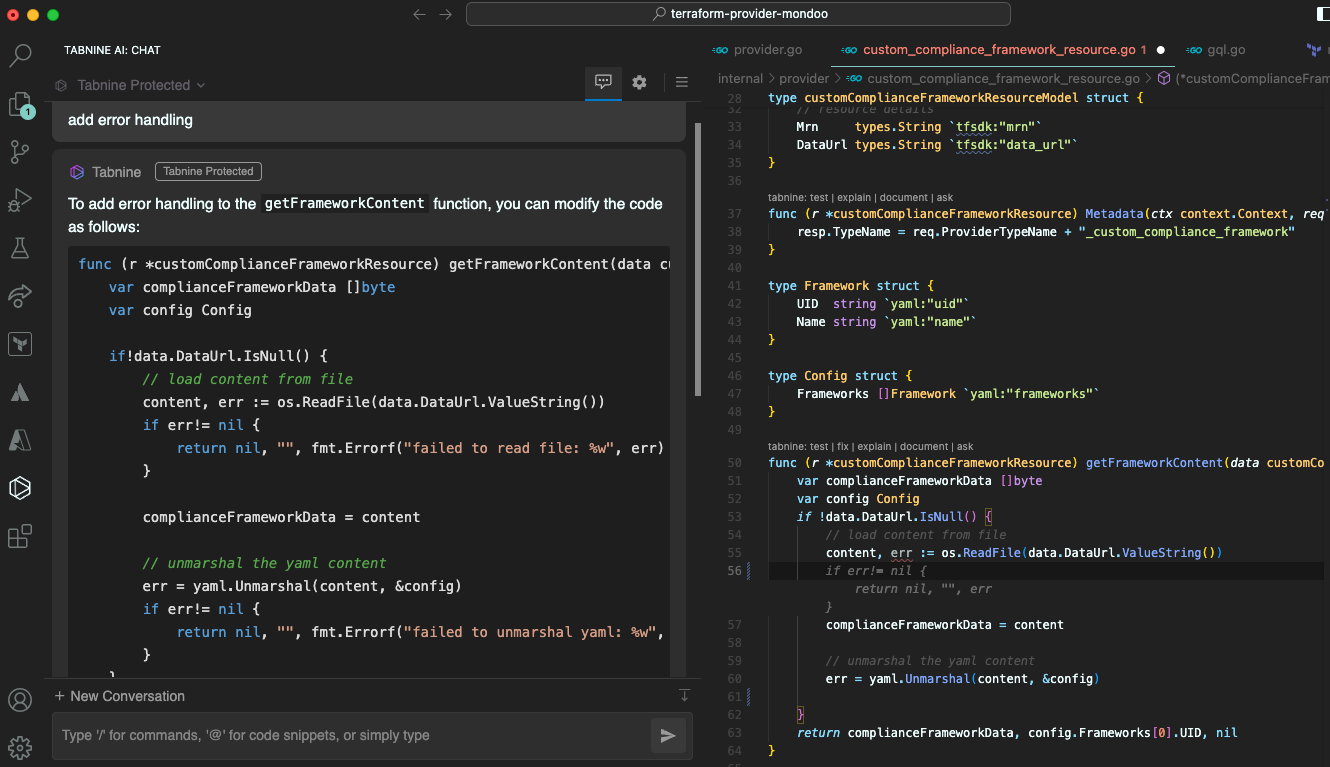Expand the internal breadcrumb segment
Image resolution: width=1330 pixels, height=767 pixels.
pyautogui.click(x=740, y=78)
